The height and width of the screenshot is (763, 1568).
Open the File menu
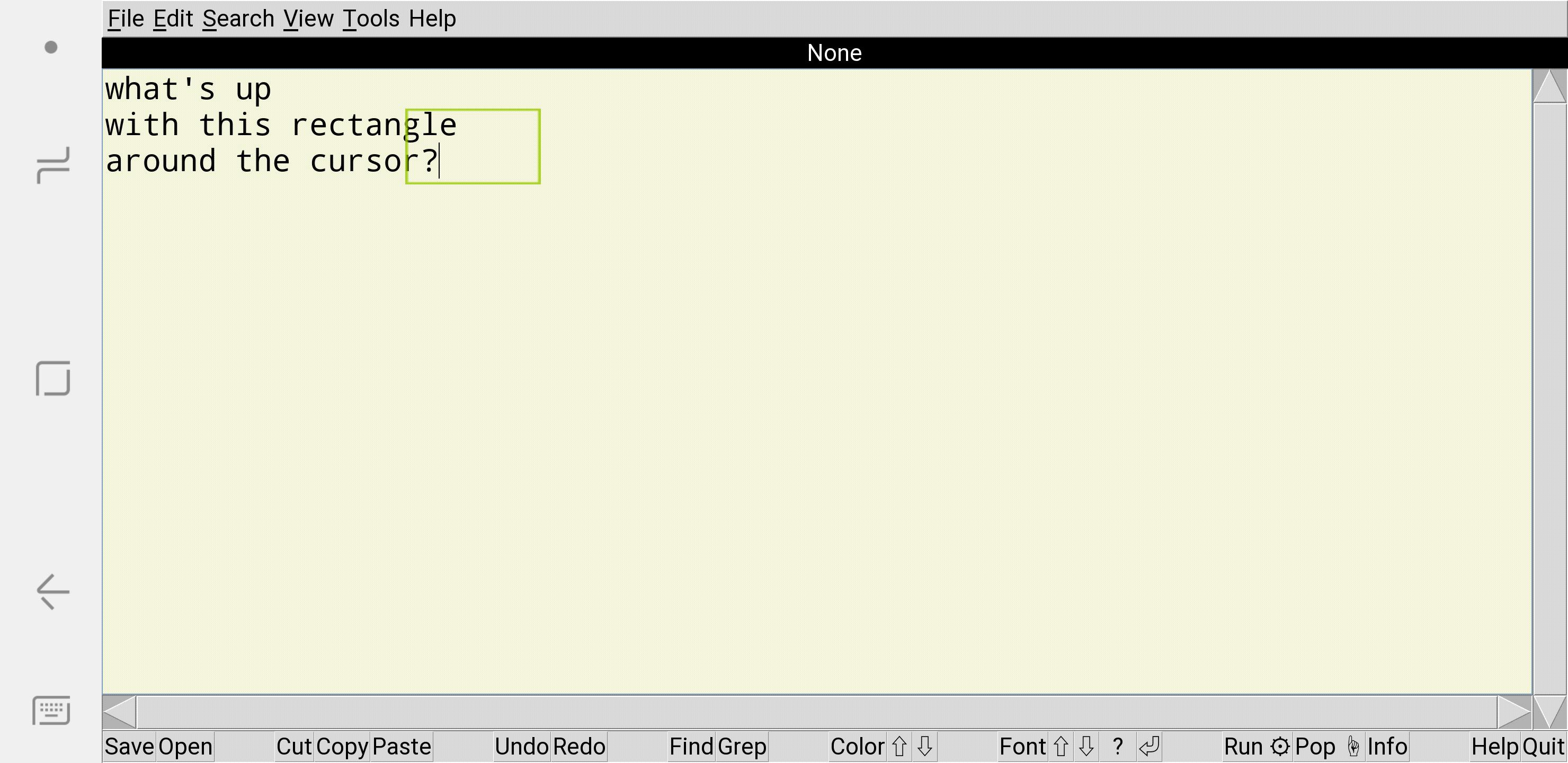click(x=126, y=19)
